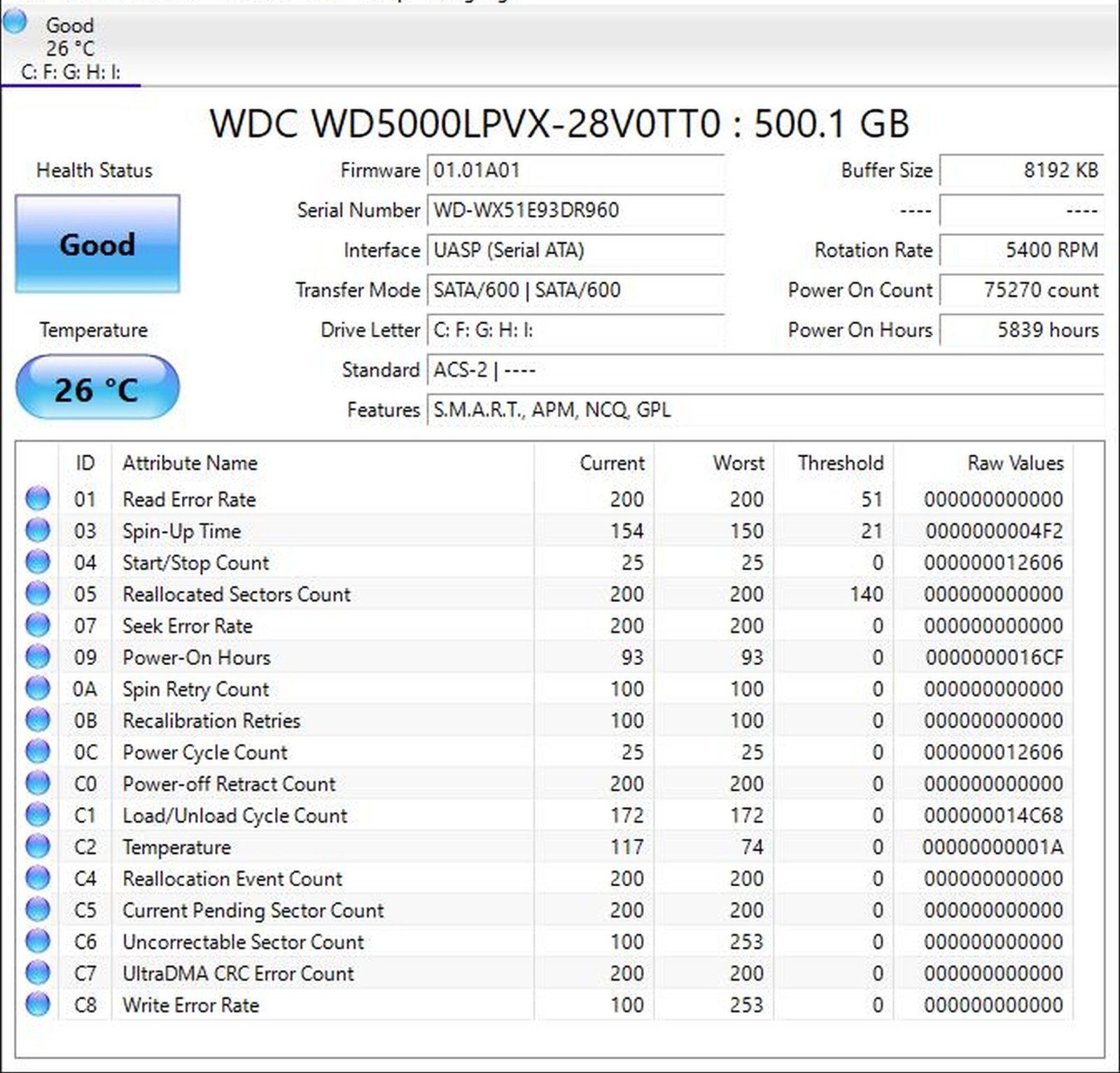Click the Firmware field 01.01A01
This screenshot has height=1073, width=1120.
tap(575, 170)
